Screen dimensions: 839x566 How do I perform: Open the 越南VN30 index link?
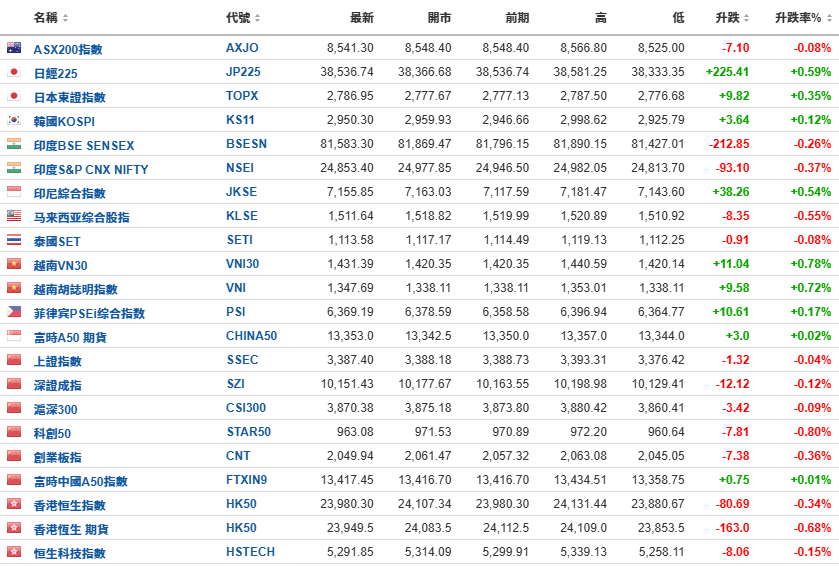60,265
